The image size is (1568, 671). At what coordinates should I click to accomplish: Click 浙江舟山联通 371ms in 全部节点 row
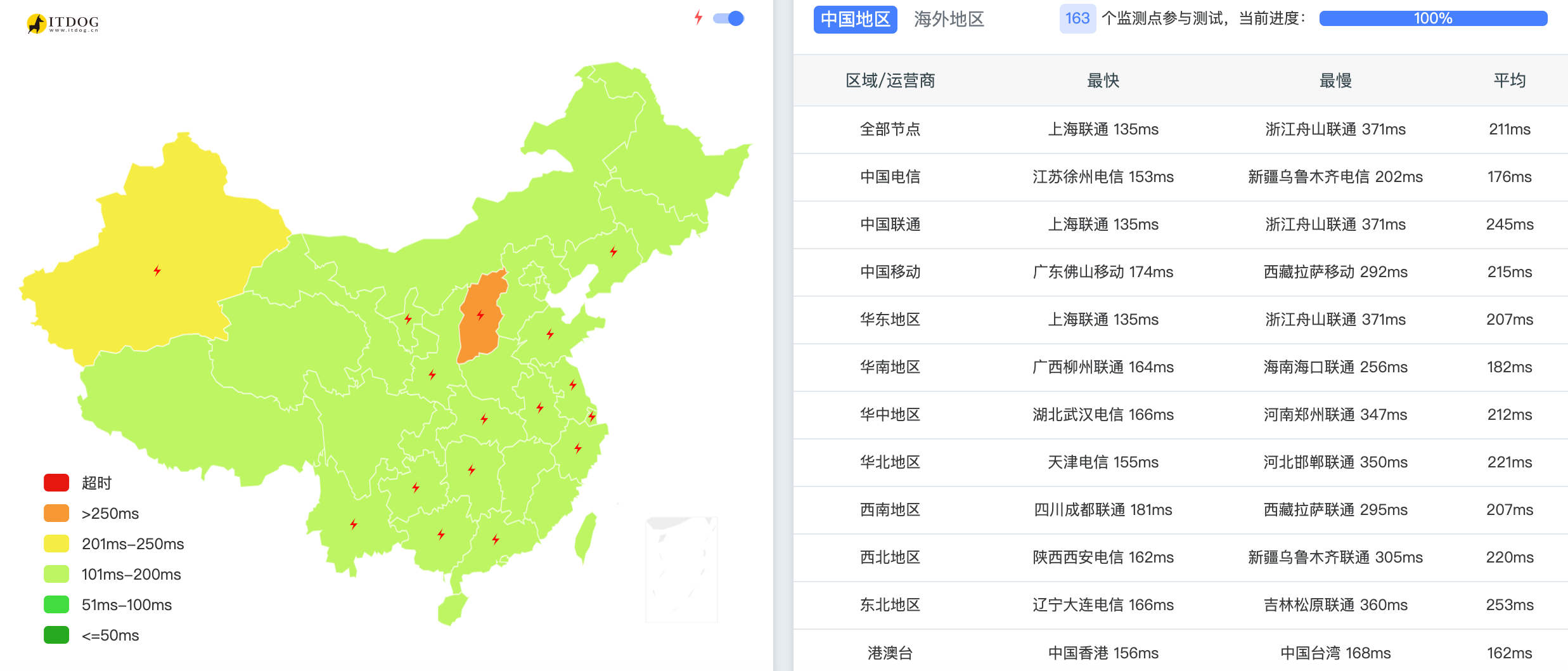pos(1335,129)
